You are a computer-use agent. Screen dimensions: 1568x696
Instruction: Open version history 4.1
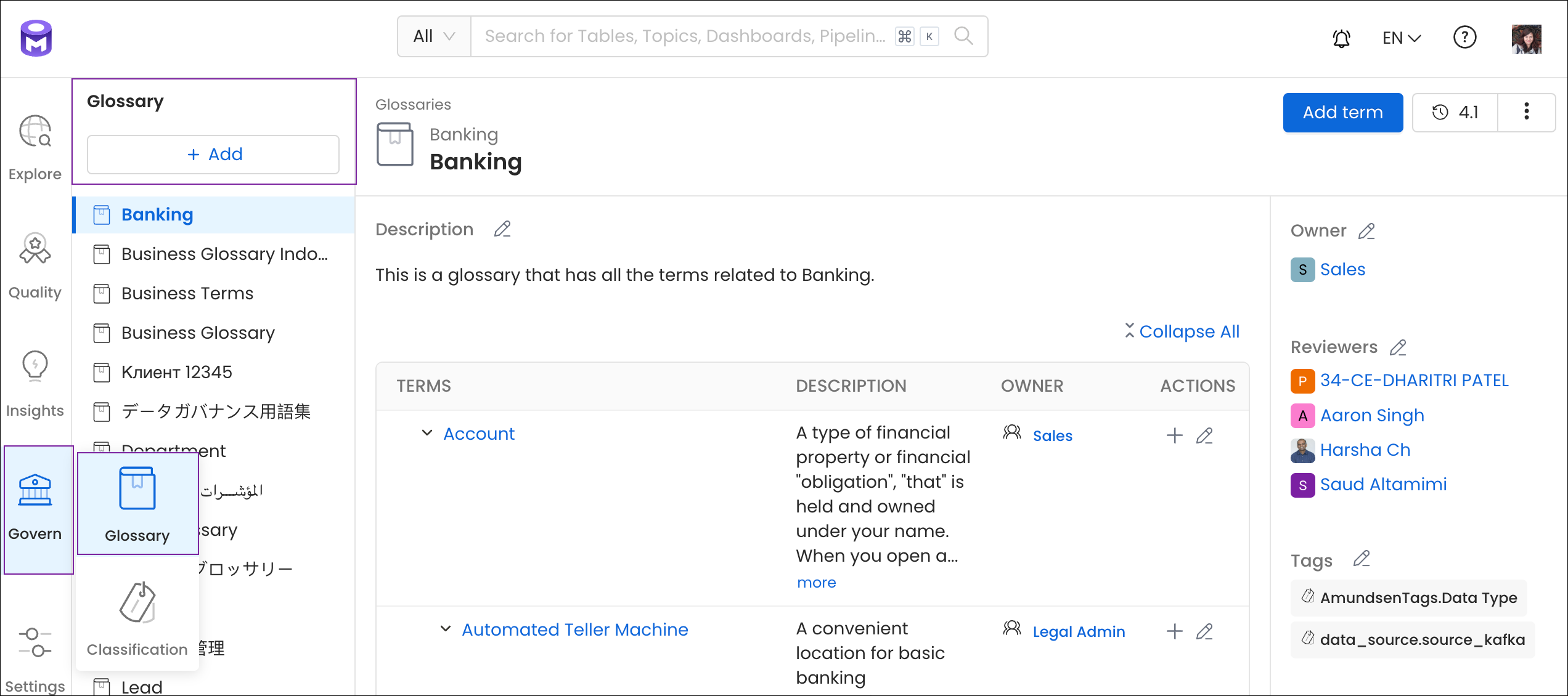point(1455,112)
